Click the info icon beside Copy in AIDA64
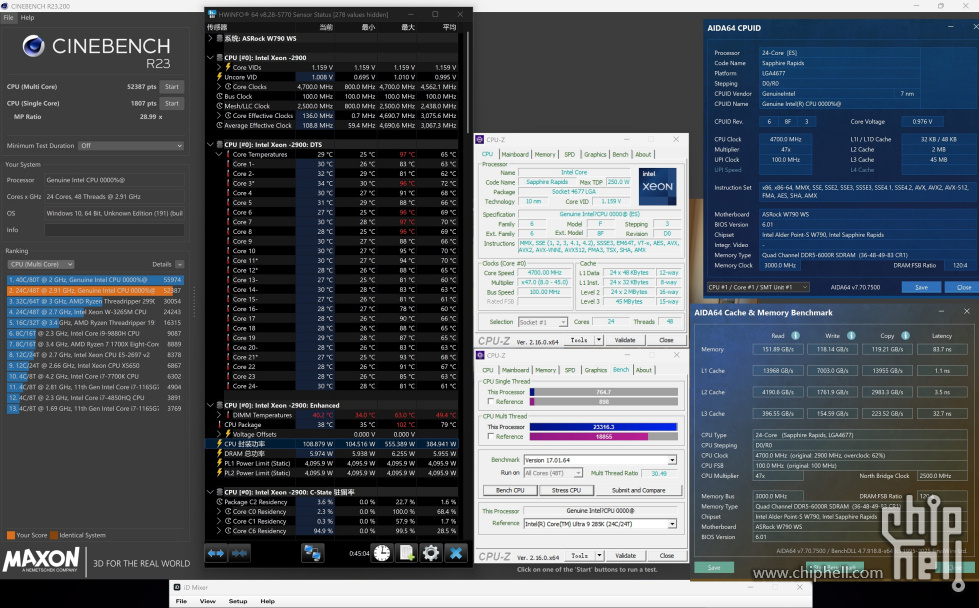Screen dimensions: 979x608 click(905, 336)
